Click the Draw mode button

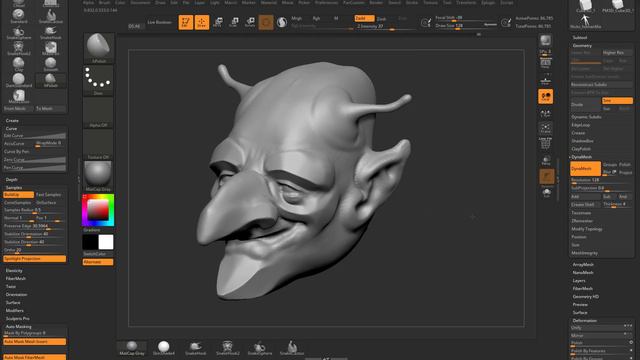click(202, 22)
